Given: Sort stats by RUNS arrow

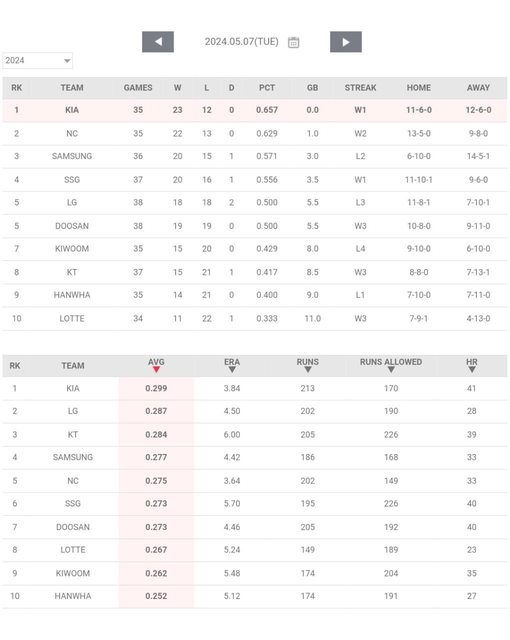Looking at the screenshot, I should (308, 370).
